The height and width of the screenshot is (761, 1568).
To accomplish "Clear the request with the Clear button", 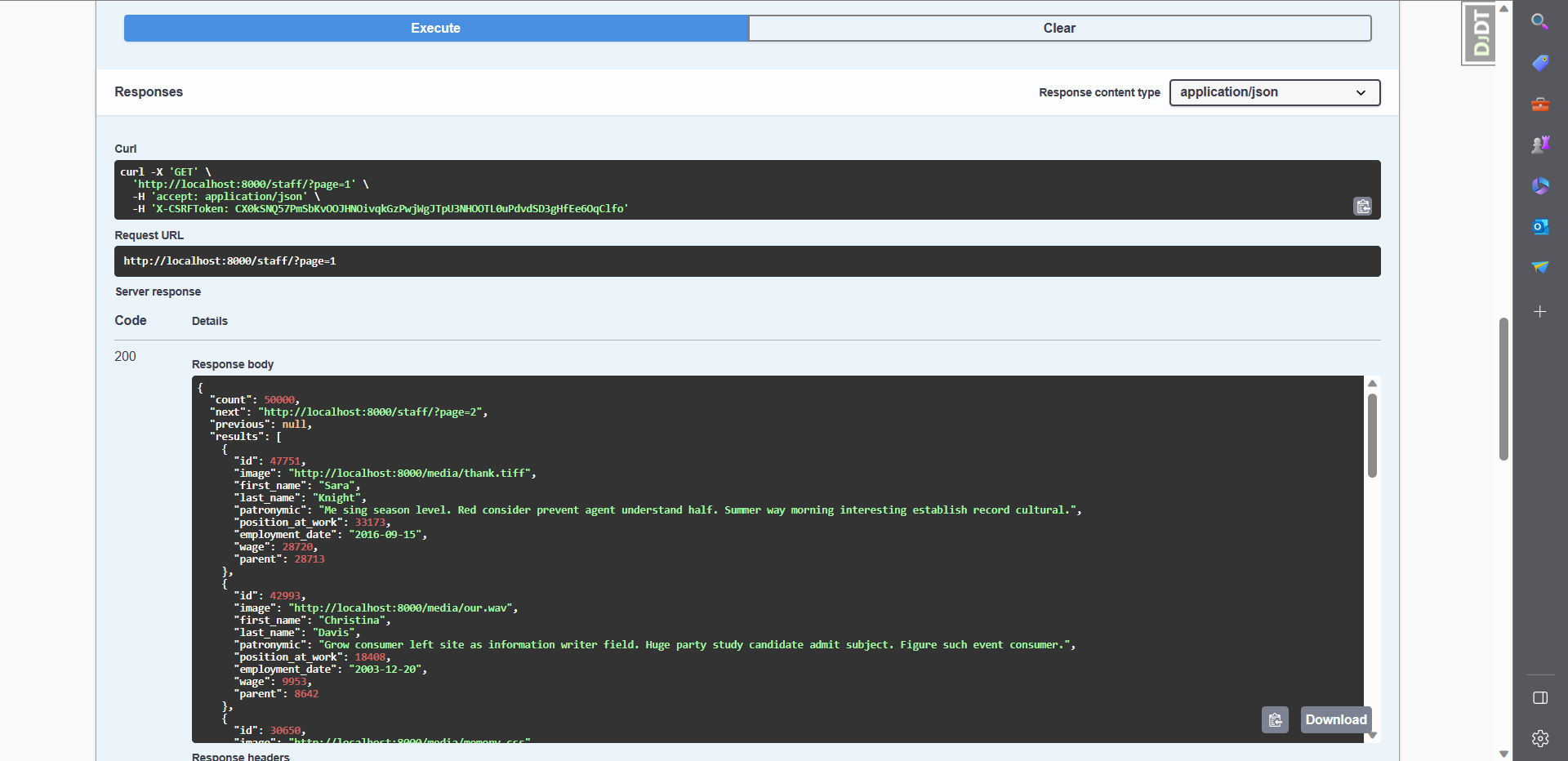I will [x=1058, y=28].
